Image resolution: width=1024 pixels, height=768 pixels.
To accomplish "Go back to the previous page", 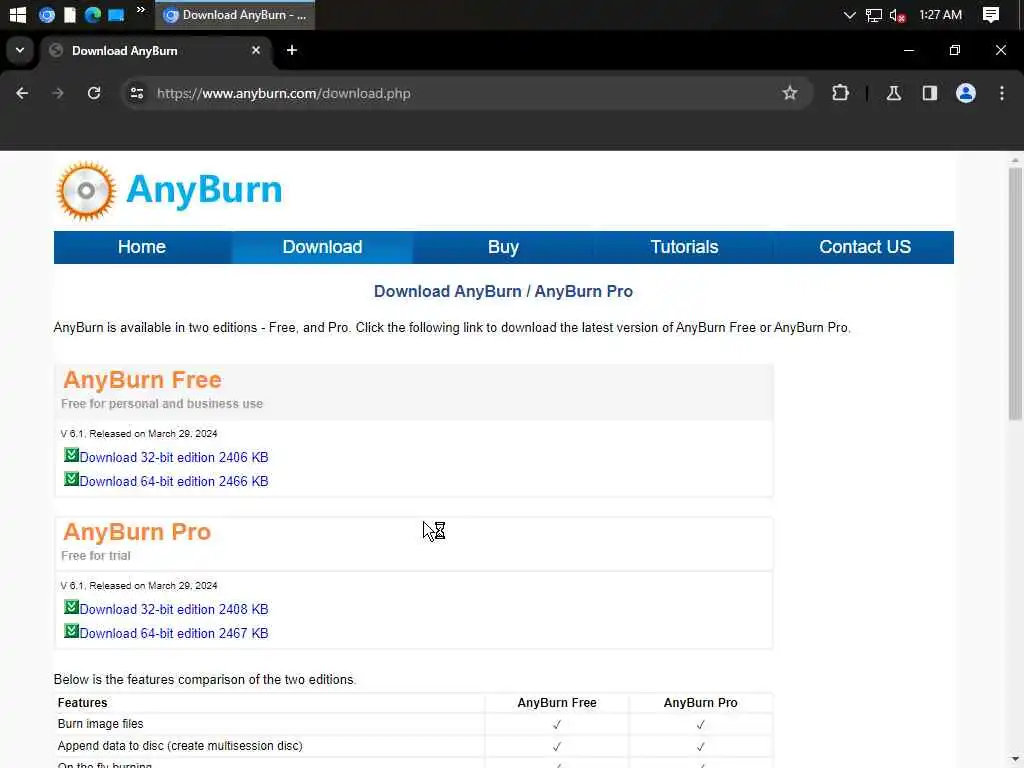I will (x=22, y=93).
